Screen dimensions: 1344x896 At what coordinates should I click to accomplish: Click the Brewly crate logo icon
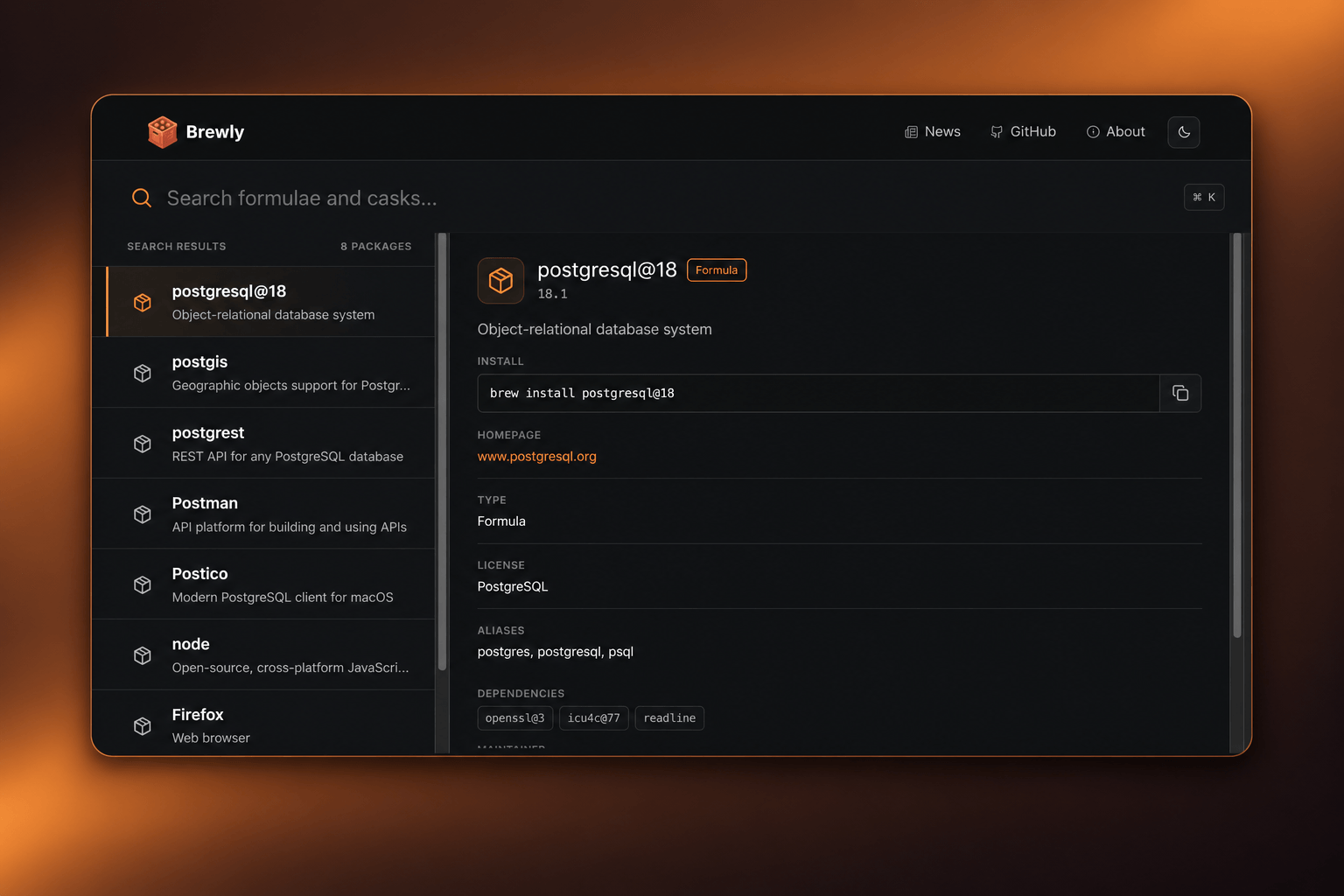click(x=162, y=132)
